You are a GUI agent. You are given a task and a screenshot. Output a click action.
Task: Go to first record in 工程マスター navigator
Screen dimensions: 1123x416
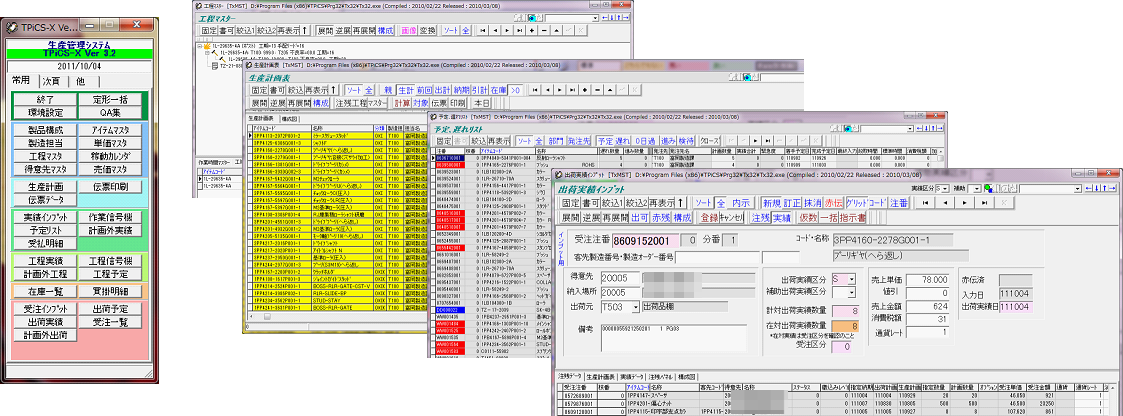coord(483,30)
